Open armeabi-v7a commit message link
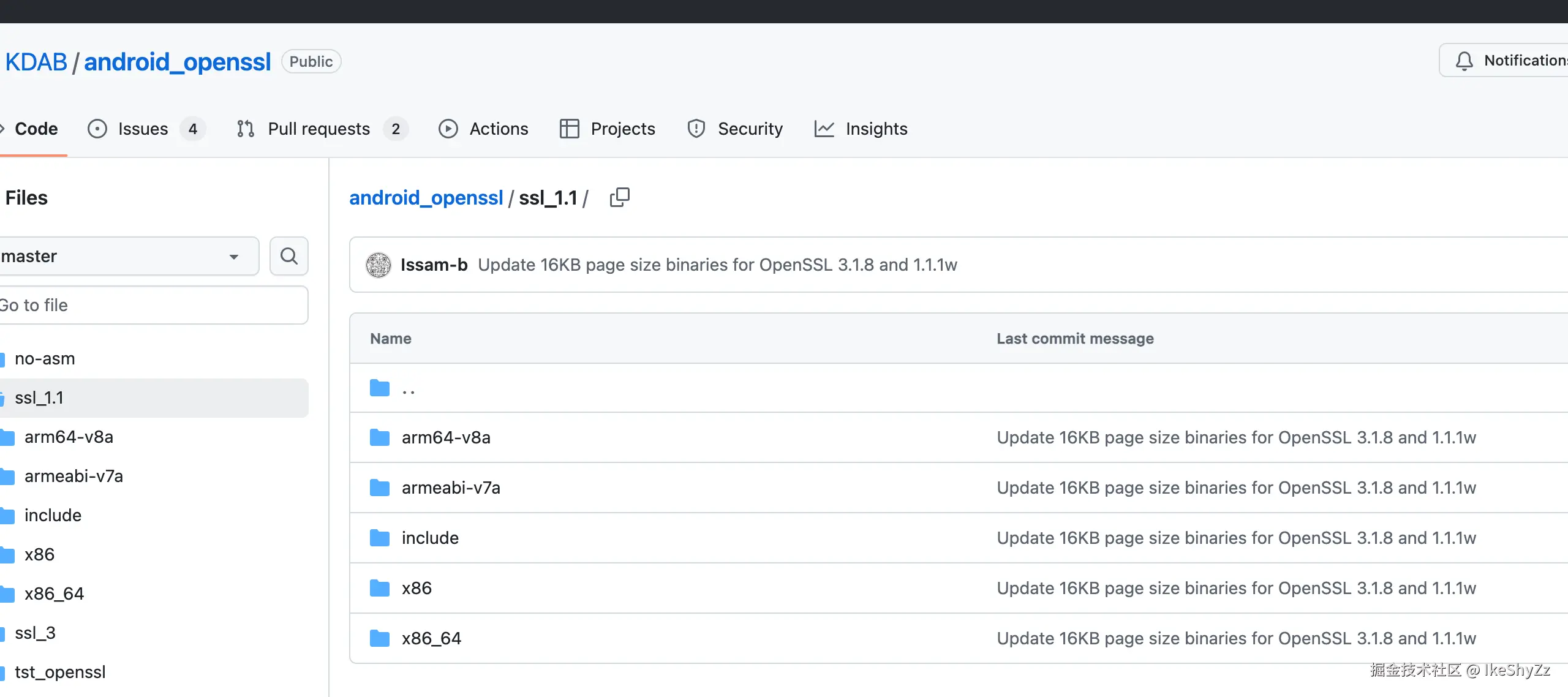 1236,488
